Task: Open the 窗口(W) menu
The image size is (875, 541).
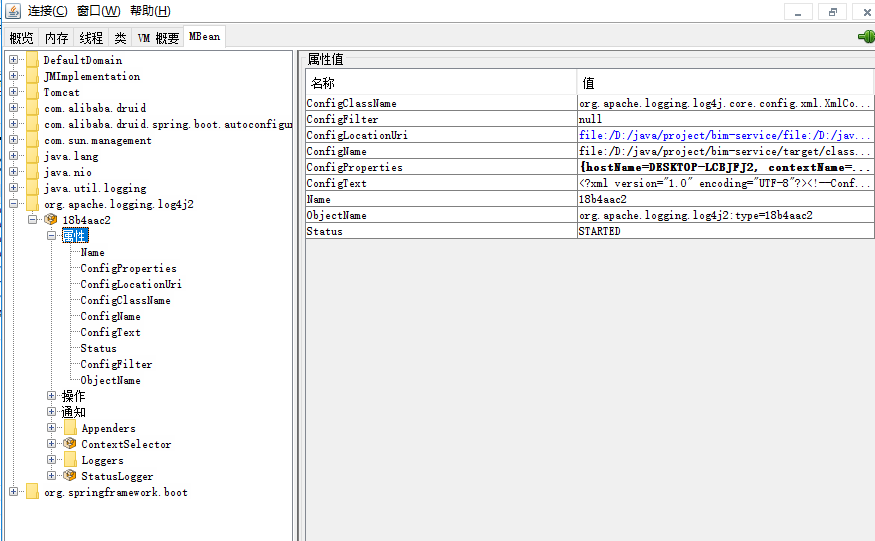Action: 98,11
